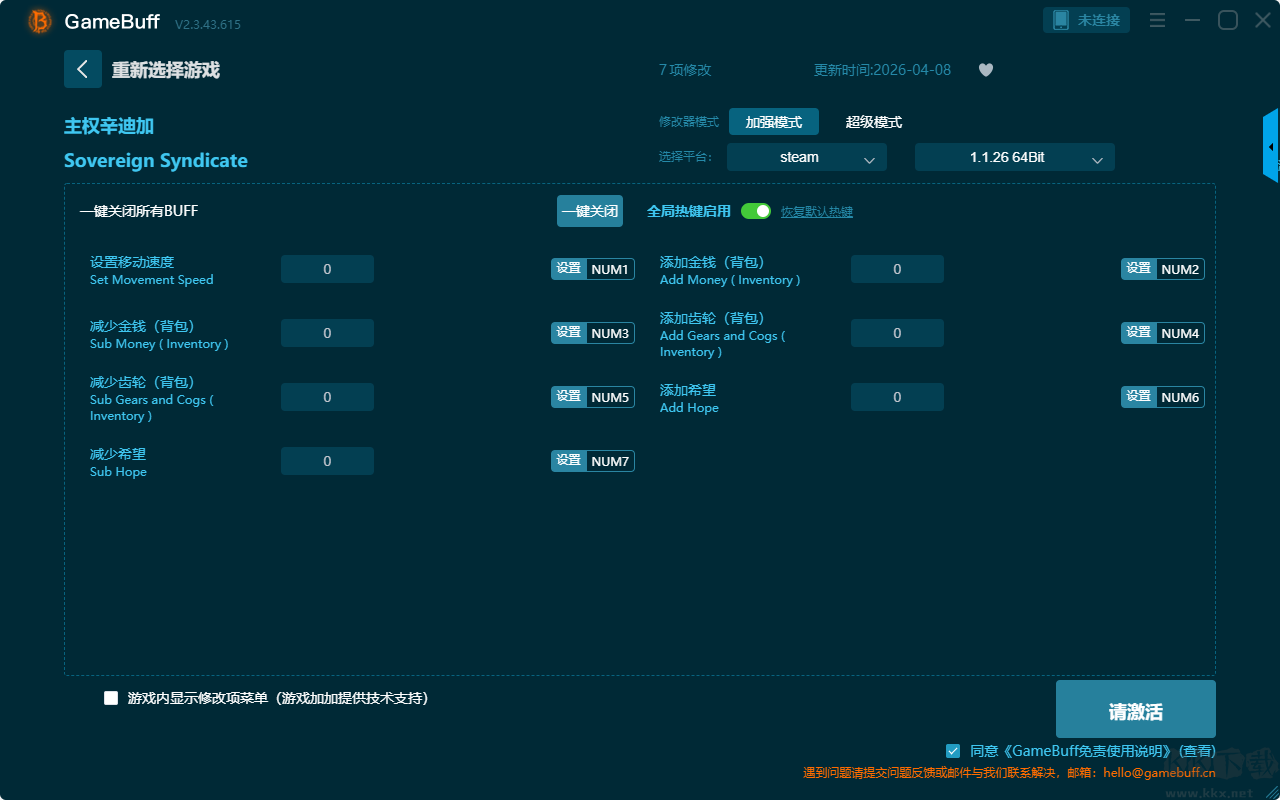Click the Sub Hope value field

coord(327,461)
